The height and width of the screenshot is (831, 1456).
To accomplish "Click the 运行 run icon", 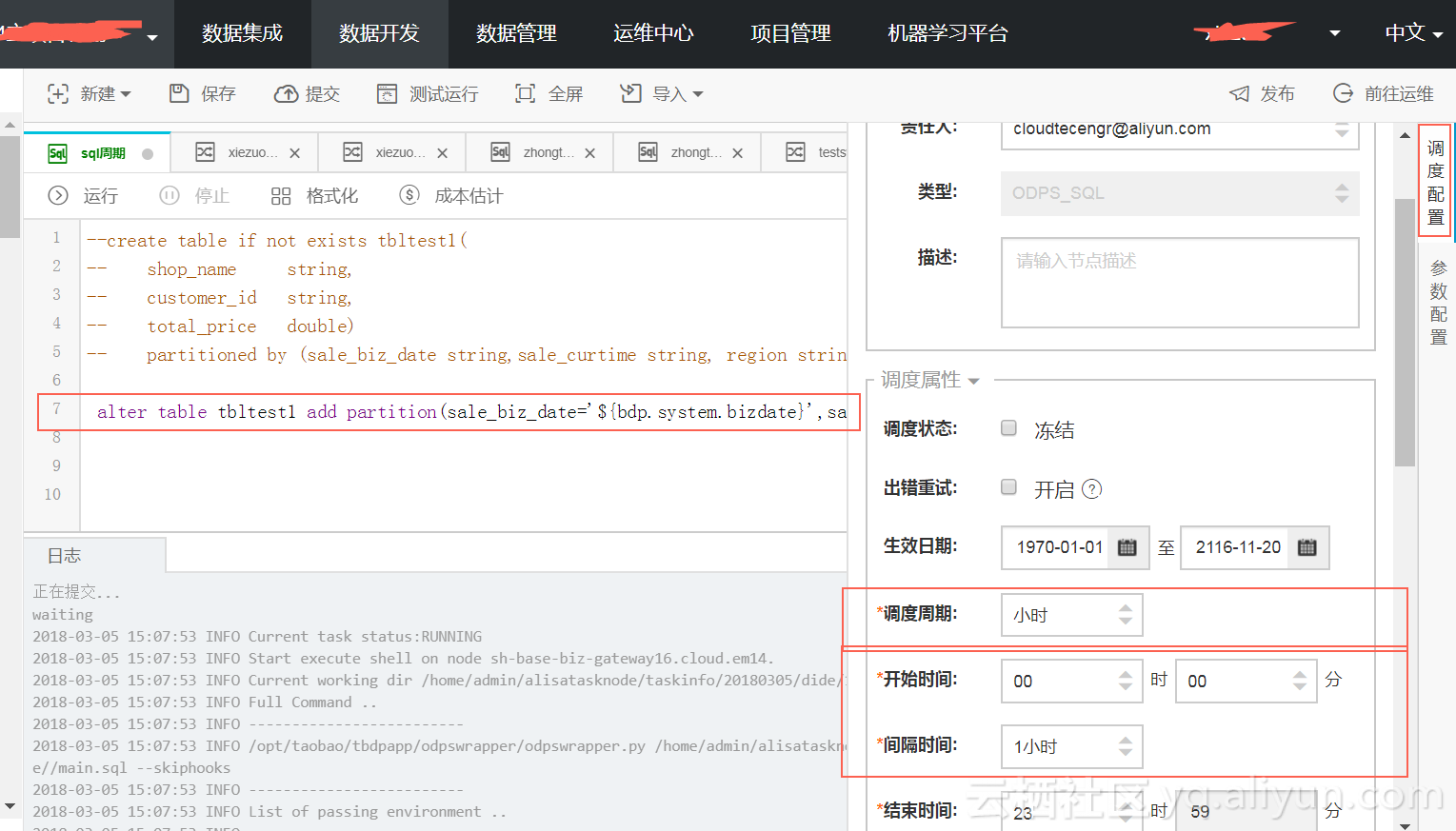I will point(58,195).
